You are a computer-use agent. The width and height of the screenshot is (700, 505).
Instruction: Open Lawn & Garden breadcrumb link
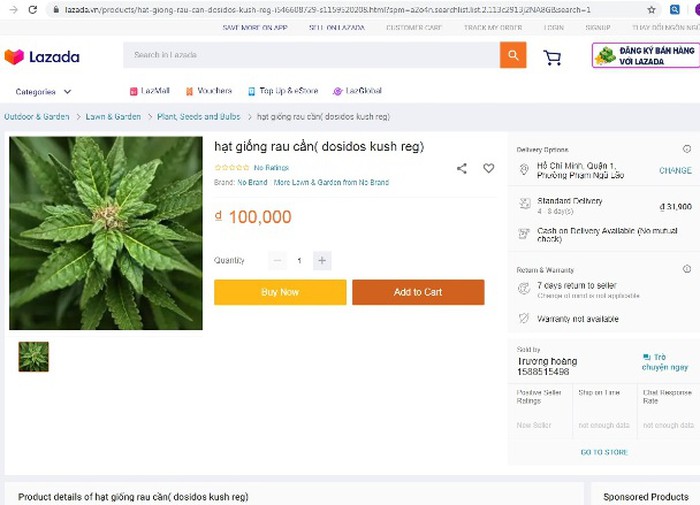[x=113, y=117]
